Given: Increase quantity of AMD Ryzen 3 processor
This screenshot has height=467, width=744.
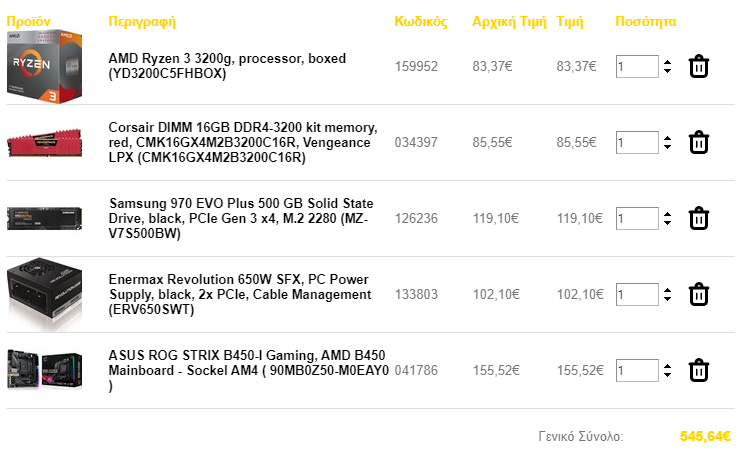Looking at the screenshot, I should coord(668,62).
